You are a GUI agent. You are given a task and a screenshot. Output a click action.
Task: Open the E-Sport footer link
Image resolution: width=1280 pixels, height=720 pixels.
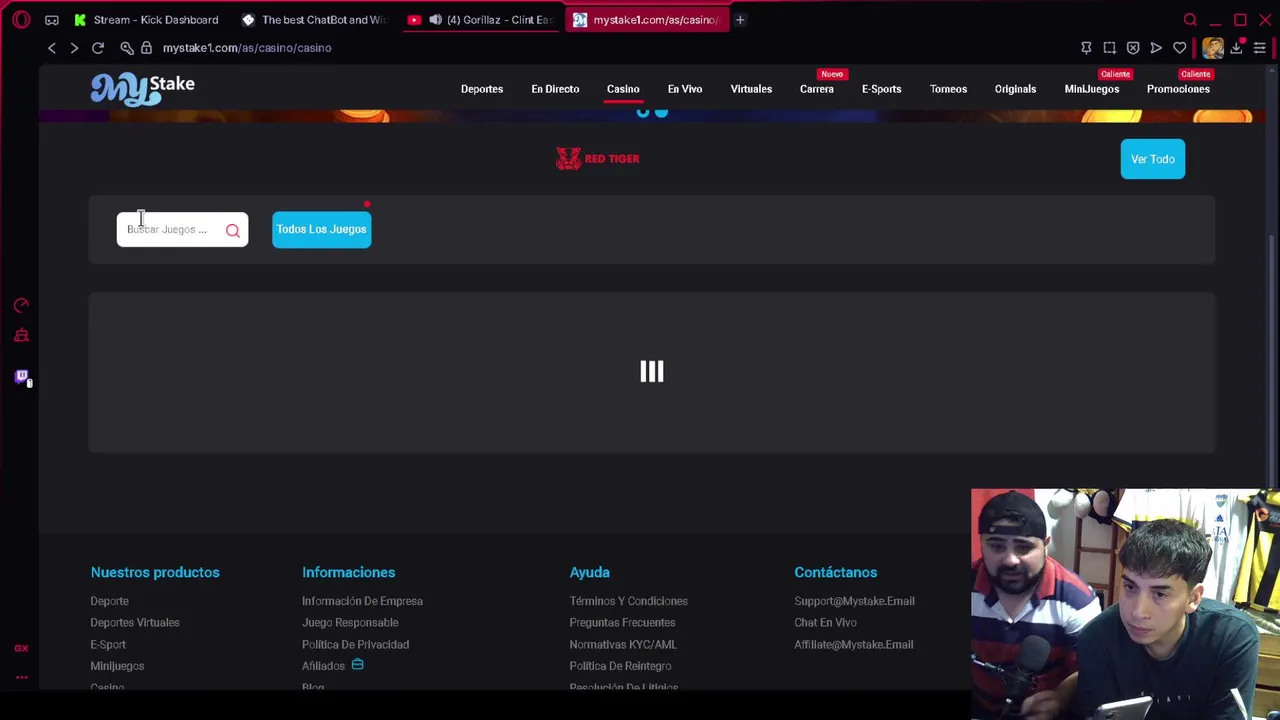[108, 644]
